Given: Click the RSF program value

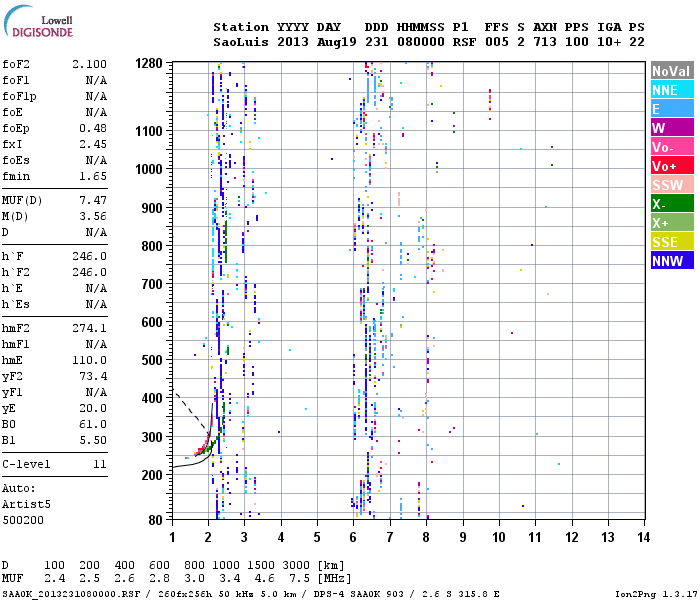Looking at the screenshot, I should [x=464, y=42].
